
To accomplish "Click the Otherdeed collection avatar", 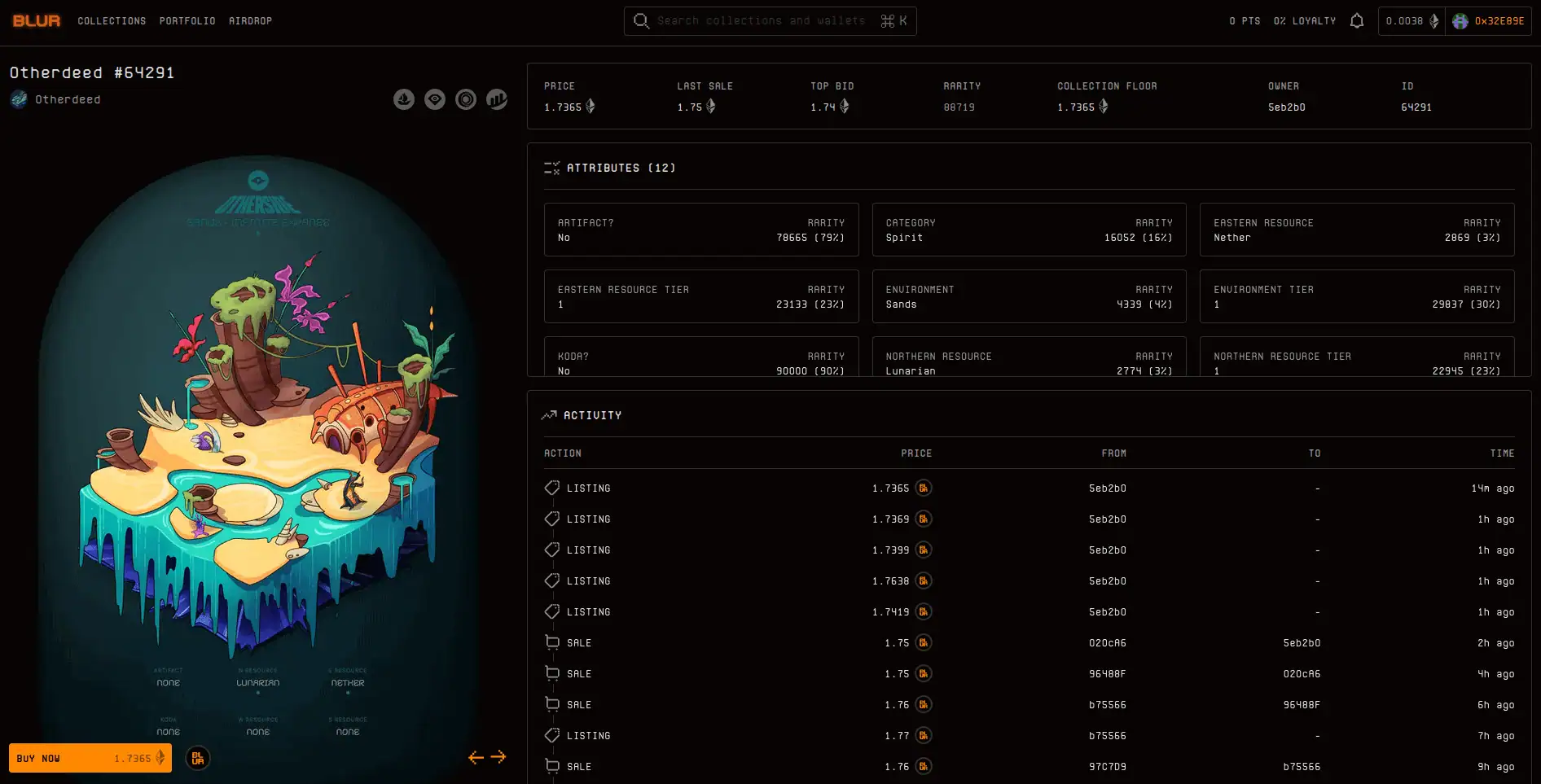I will [x=19, y=99].
